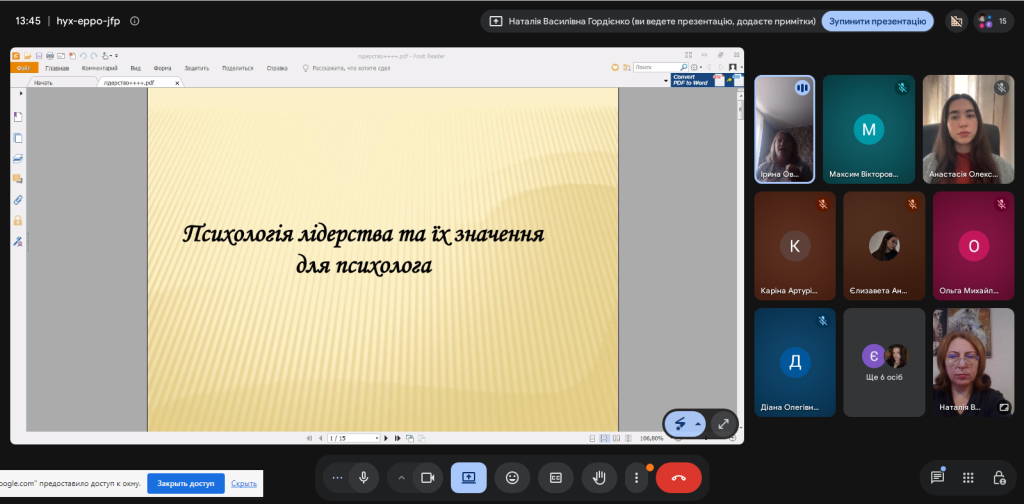
Task: Go to next page arrow in Foxit
Action: coord(386,438)
